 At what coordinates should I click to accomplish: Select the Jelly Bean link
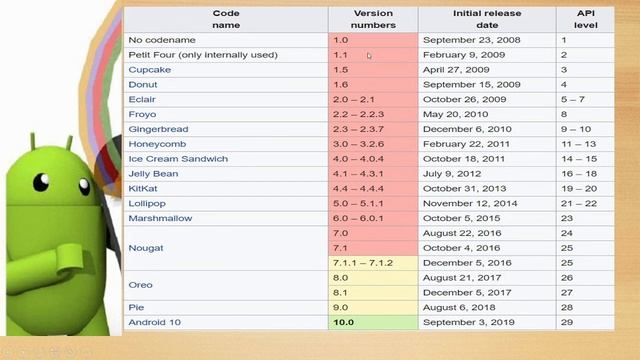(x=153, y=174)
